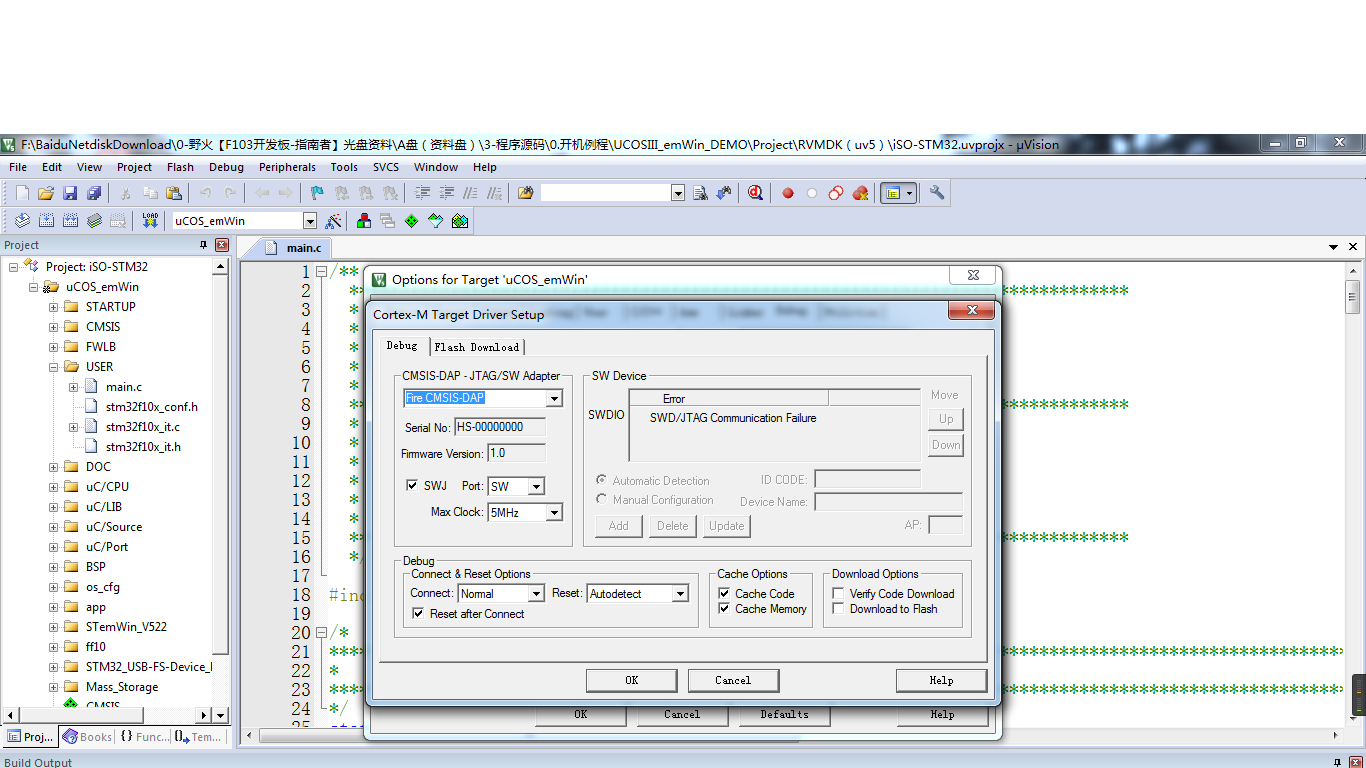Expand the STARTUP folder in project tree
Image resolution: width=1366 pixels, height=768 pixels.
coord(53,307)
